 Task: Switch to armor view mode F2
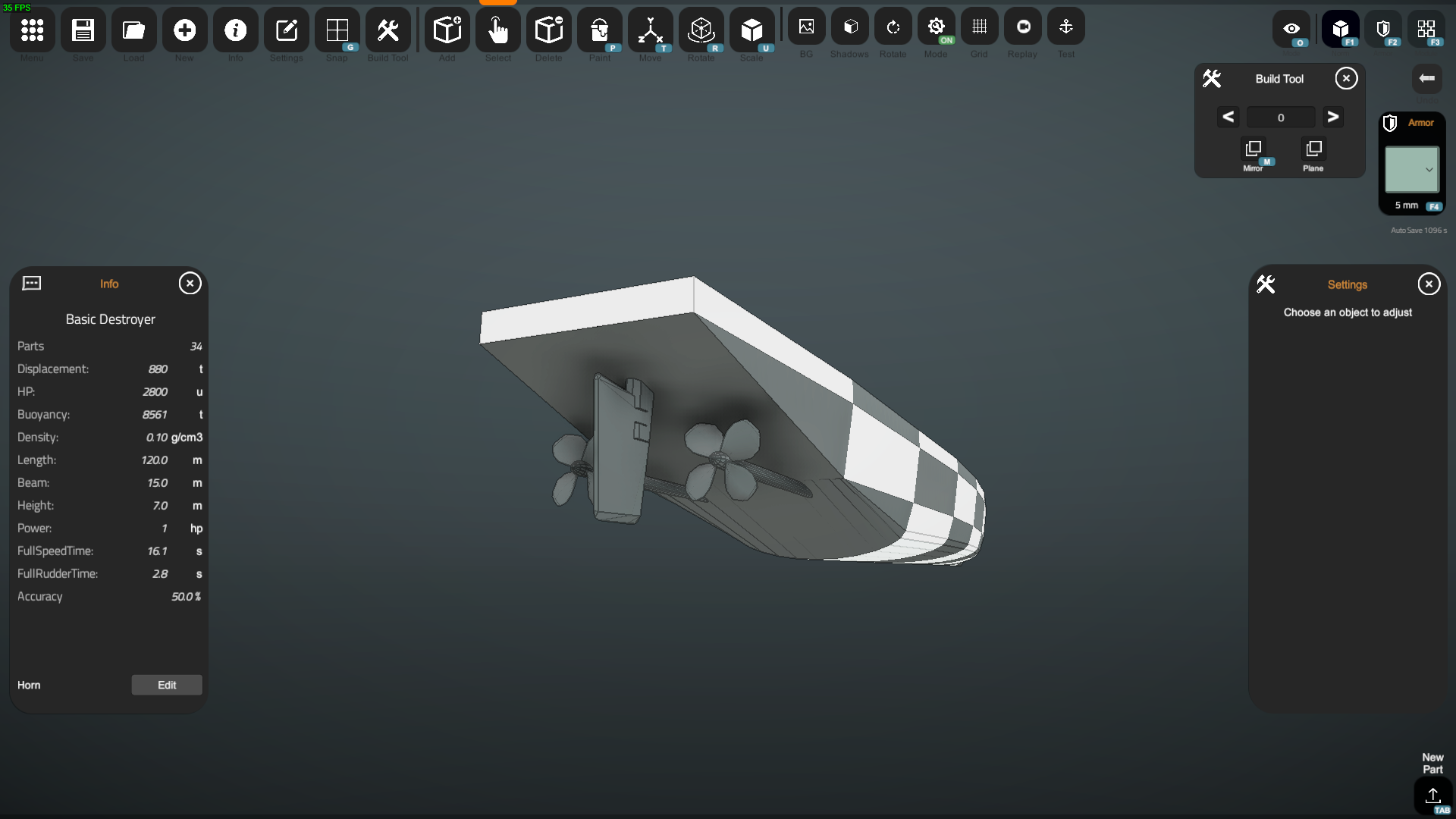pos(1383,30)
